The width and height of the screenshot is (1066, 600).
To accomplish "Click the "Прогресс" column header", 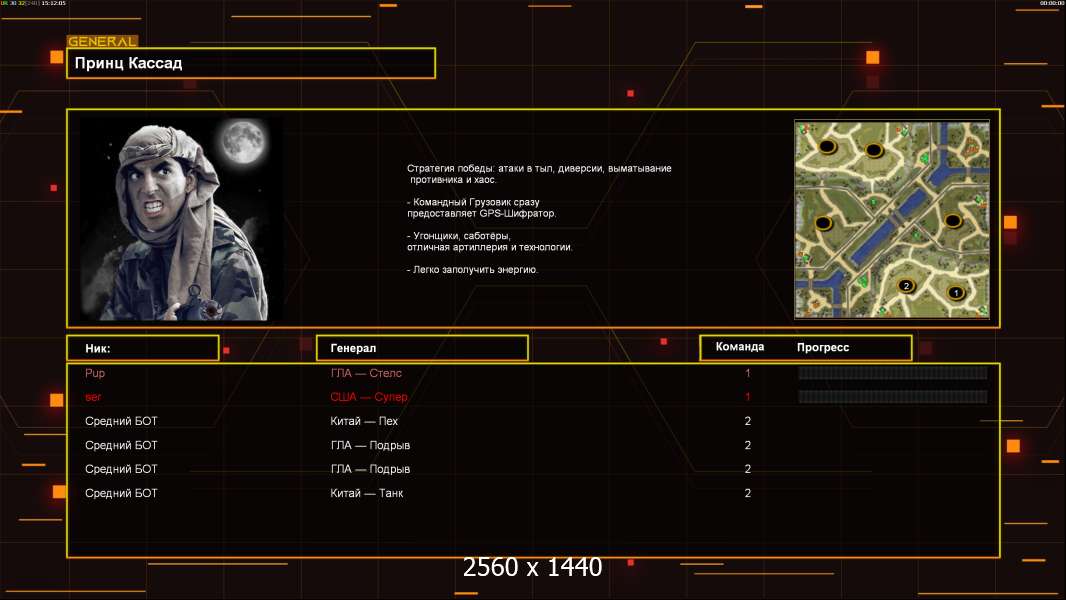I will pos(823,347).
